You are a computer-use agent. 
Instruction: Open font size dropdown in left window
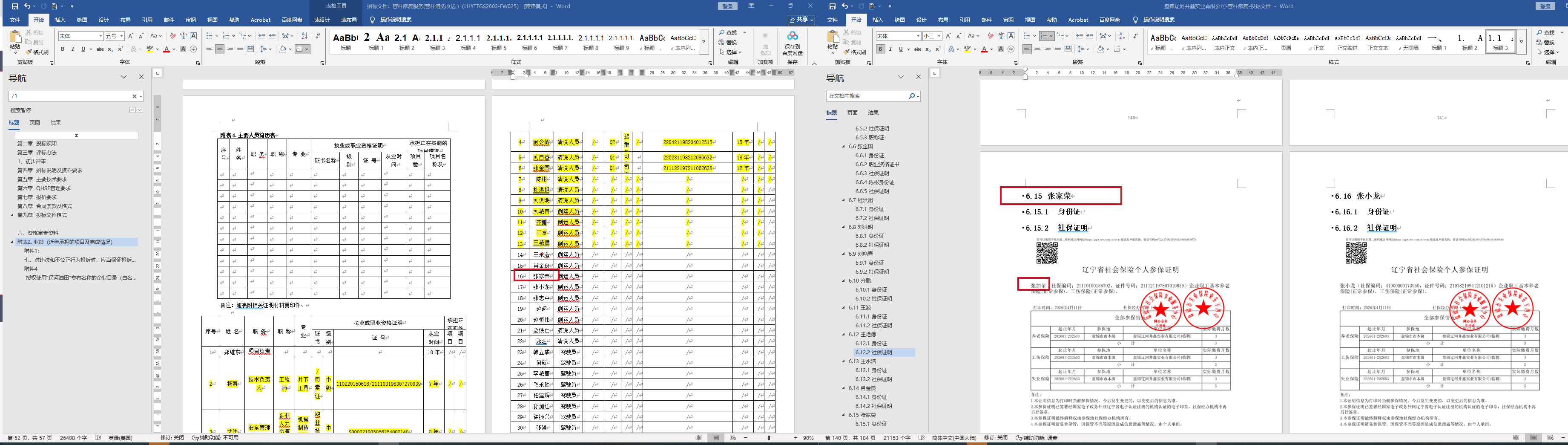[122, 36]
